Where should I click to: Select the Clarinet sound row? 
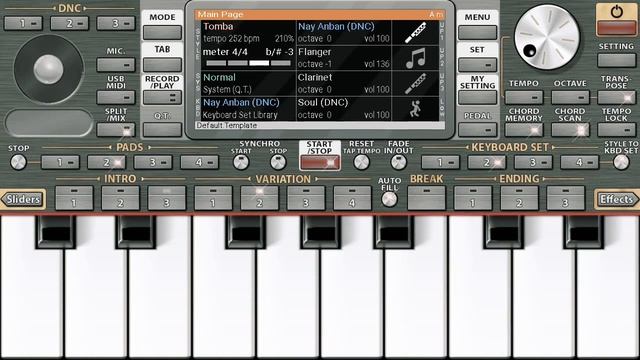(x=344, y=83)
